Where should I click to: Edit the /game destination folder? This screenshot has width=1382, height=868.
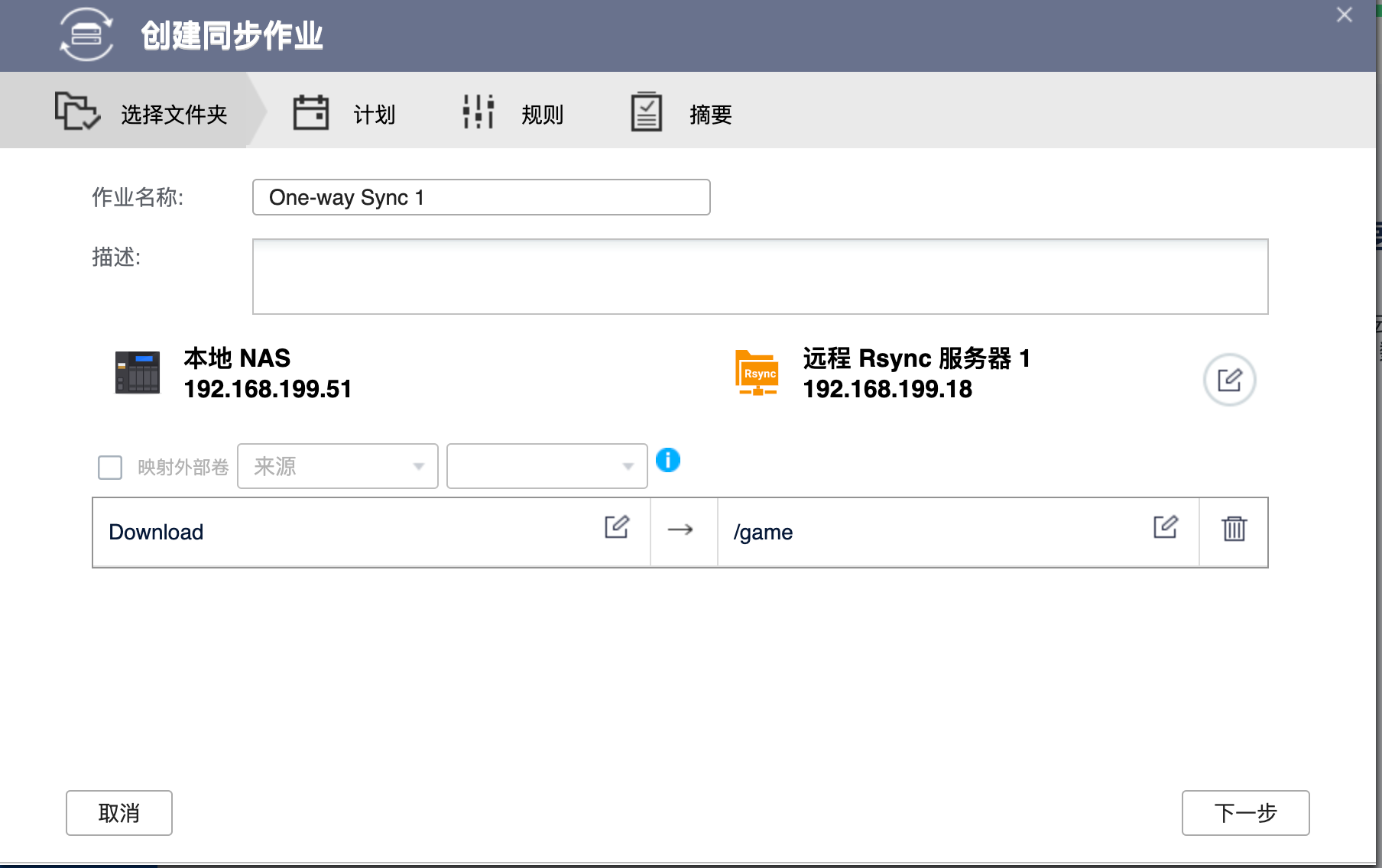click(x=1164, y=527)
